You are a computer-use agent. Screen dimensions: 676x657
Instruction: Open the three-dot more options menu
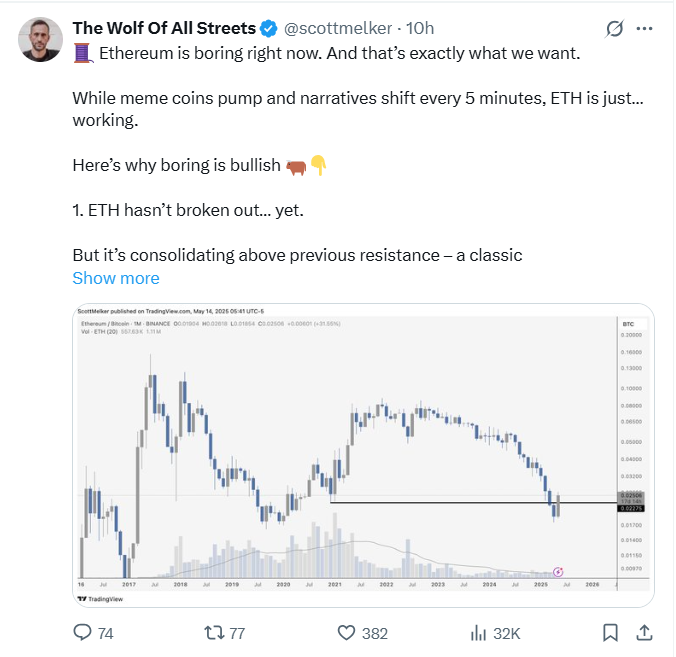(x=651, y=29)
